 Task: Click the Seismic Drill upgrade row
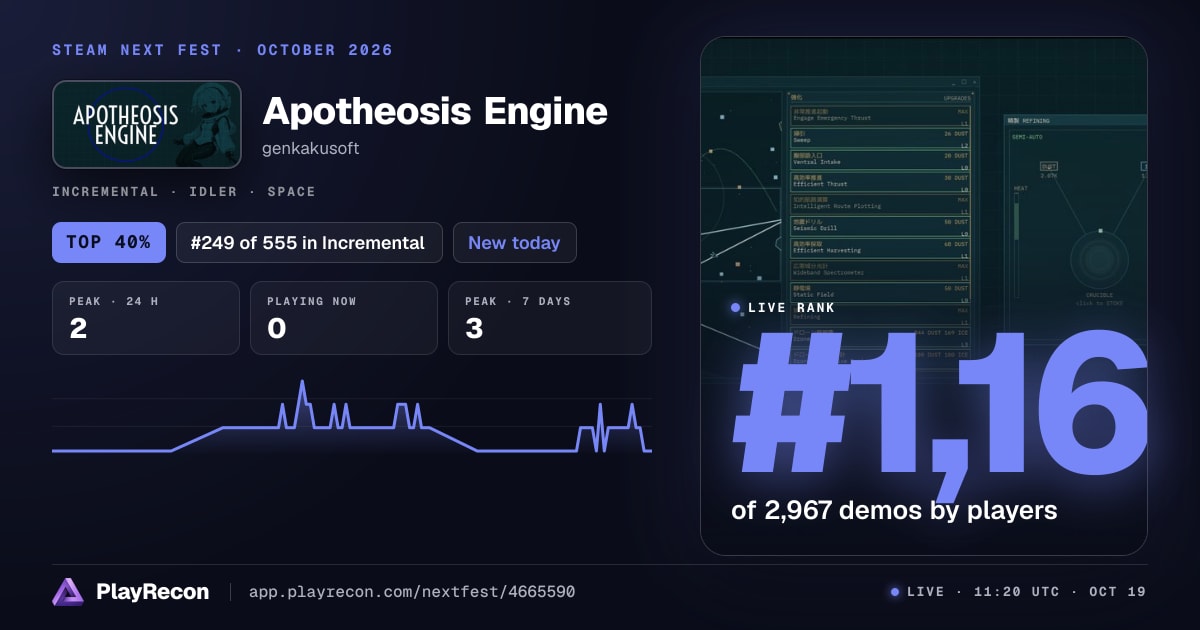[881, 226]
